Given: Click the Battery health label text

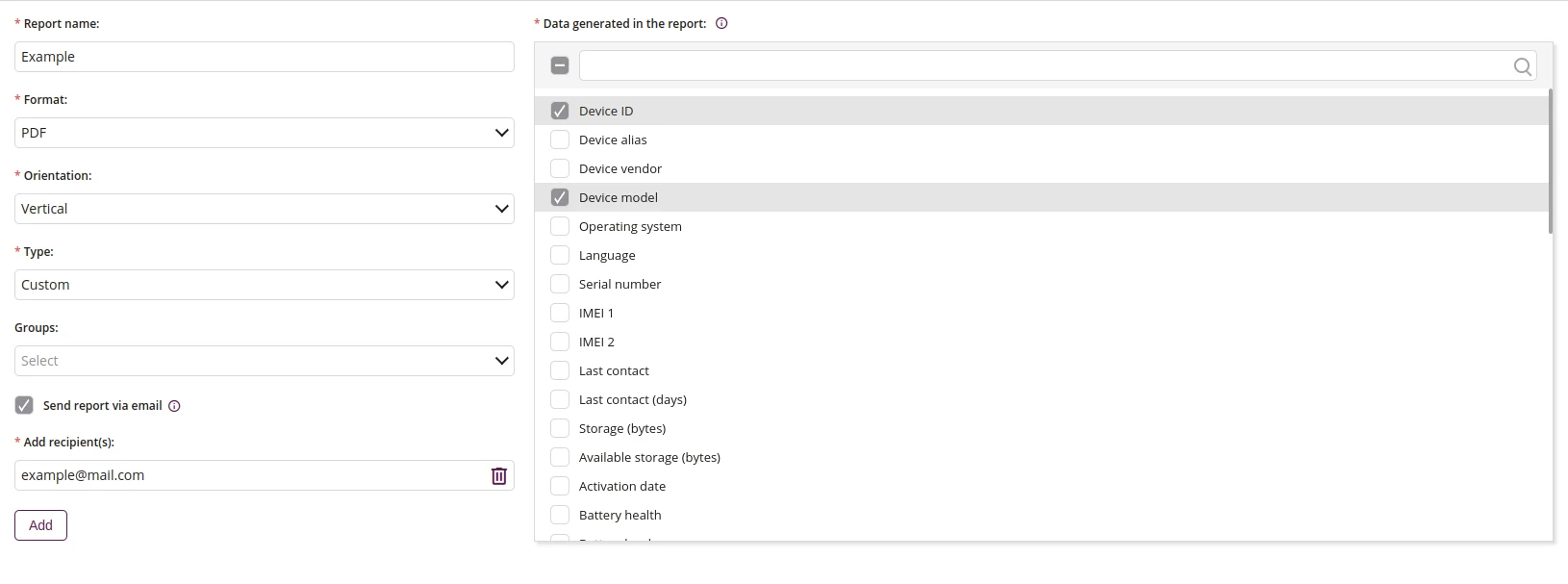Looking at the screenshot, I should [x=620, y=515].
